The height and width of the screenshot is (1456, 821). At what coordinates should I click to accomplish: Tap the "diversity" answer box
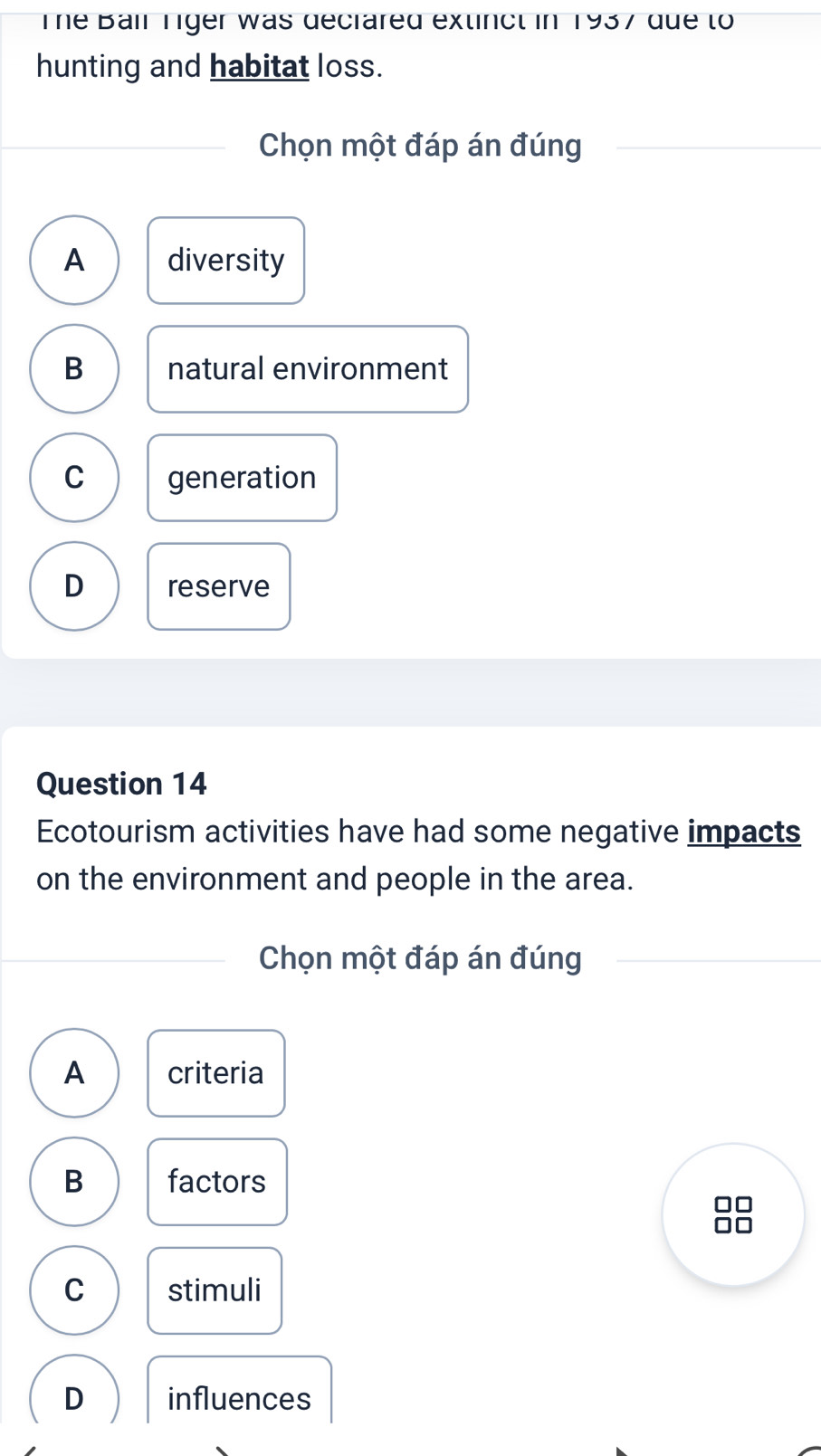click(226, 261)
